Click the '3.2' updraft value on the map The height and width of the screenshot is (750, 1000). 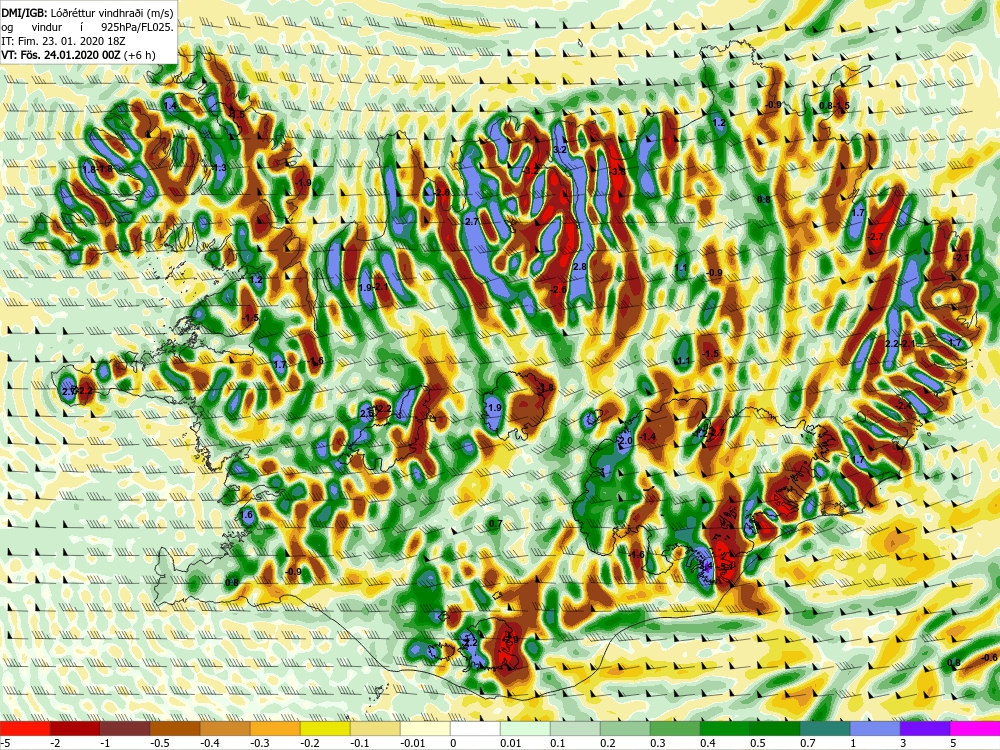point(561,149)
